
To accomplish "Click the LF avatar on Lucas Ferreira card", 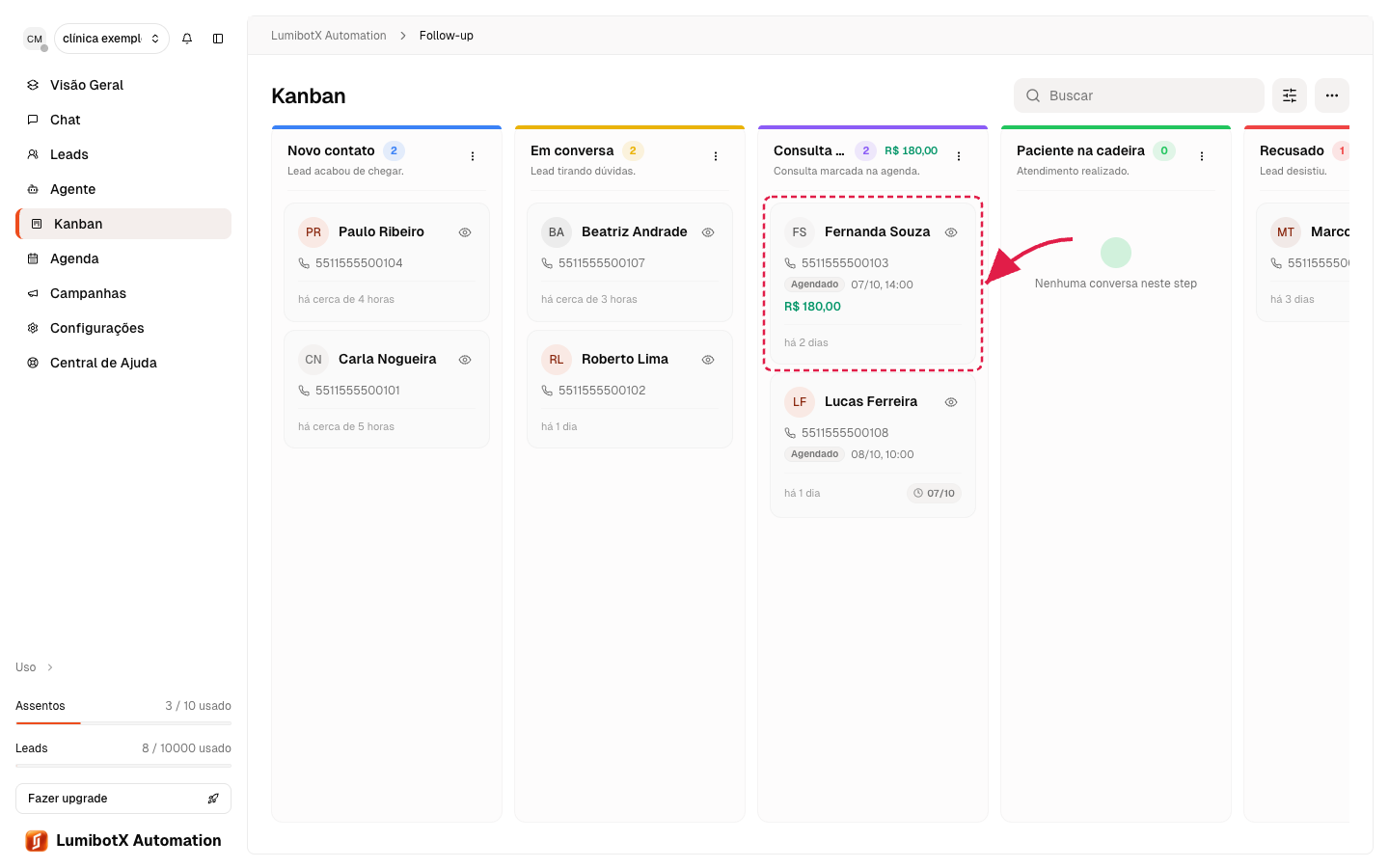I will tap(800, 402).
